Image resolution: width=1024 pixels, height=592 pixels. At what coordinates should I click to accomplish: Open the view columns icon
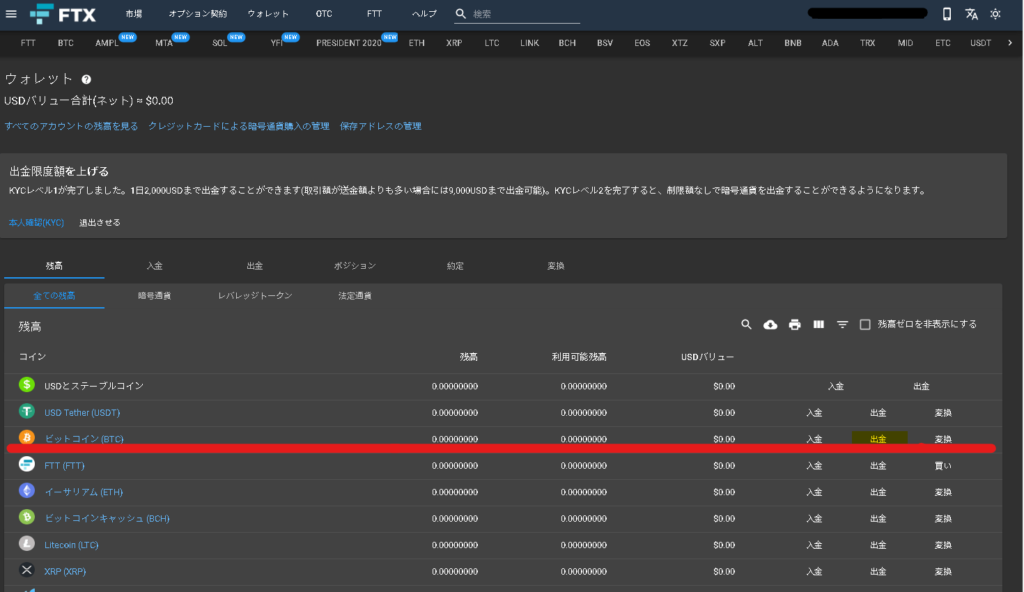point(818,325)
